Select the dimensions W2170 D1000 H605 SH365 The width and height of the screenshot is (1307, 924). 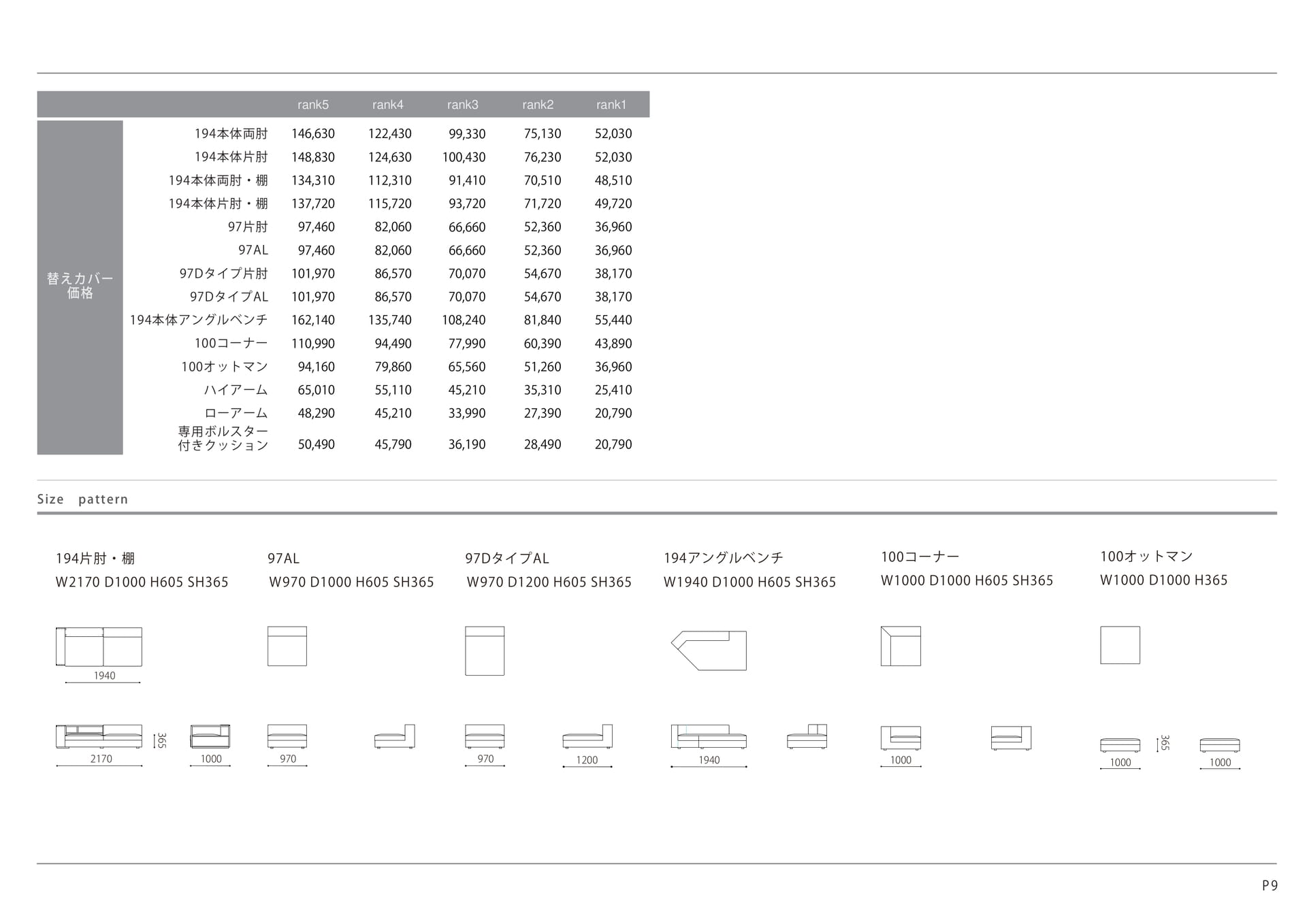pyautogui.click(x=142, y=582)
